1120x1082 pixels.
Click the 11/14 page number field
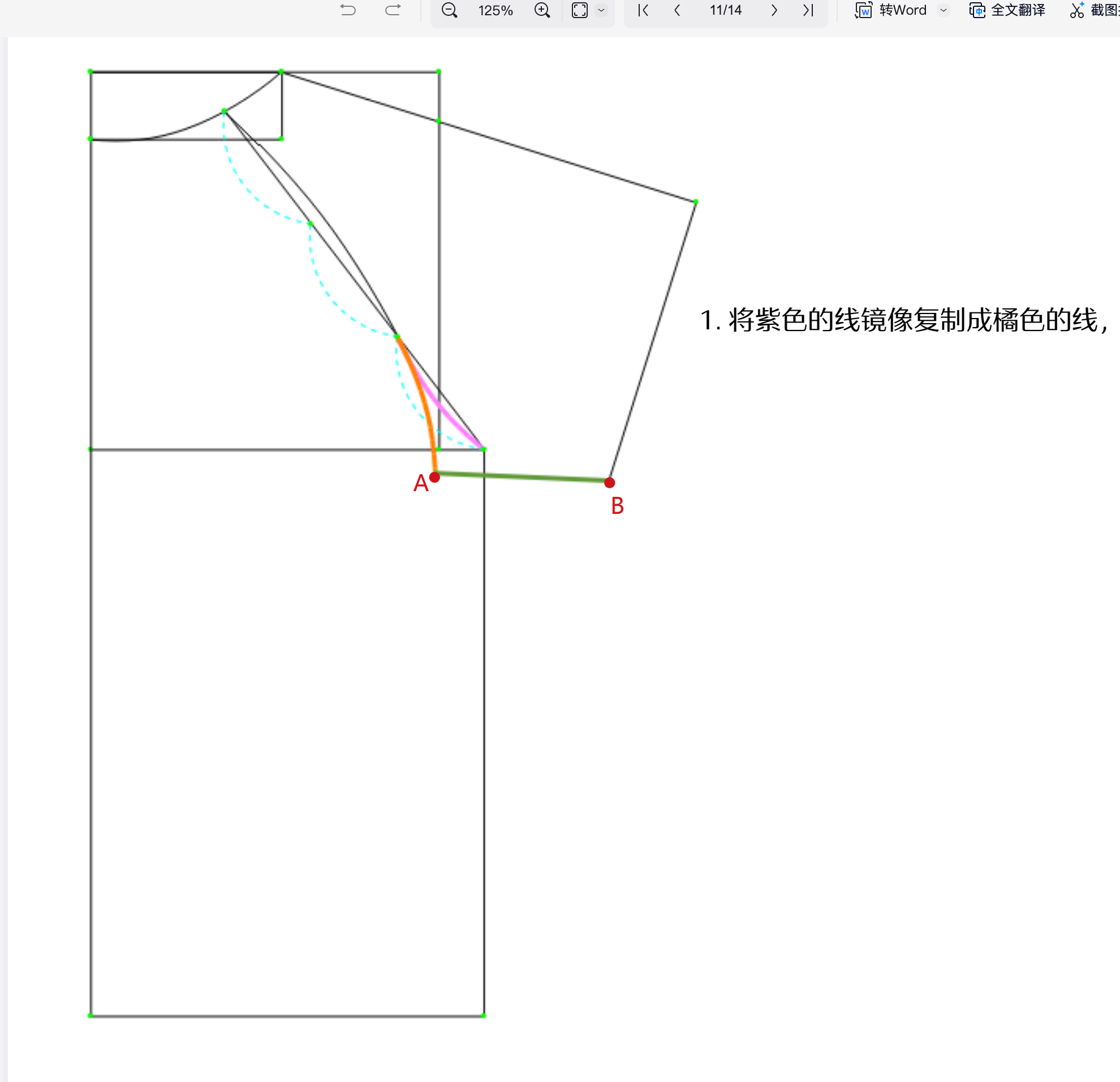pyautogui.click(x=725, y=10)
